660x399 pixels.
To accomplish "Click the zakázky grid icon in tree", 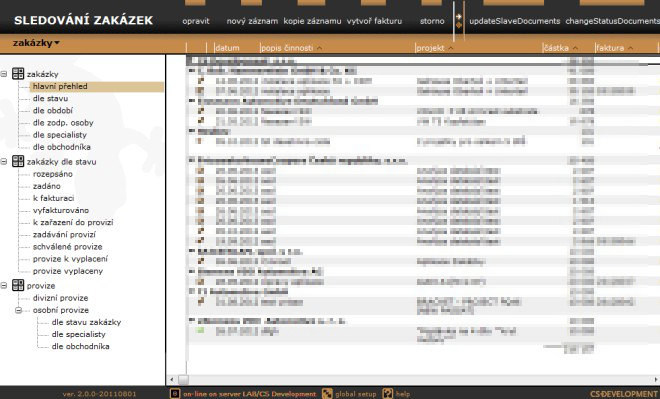I will [x=18, y=74].
